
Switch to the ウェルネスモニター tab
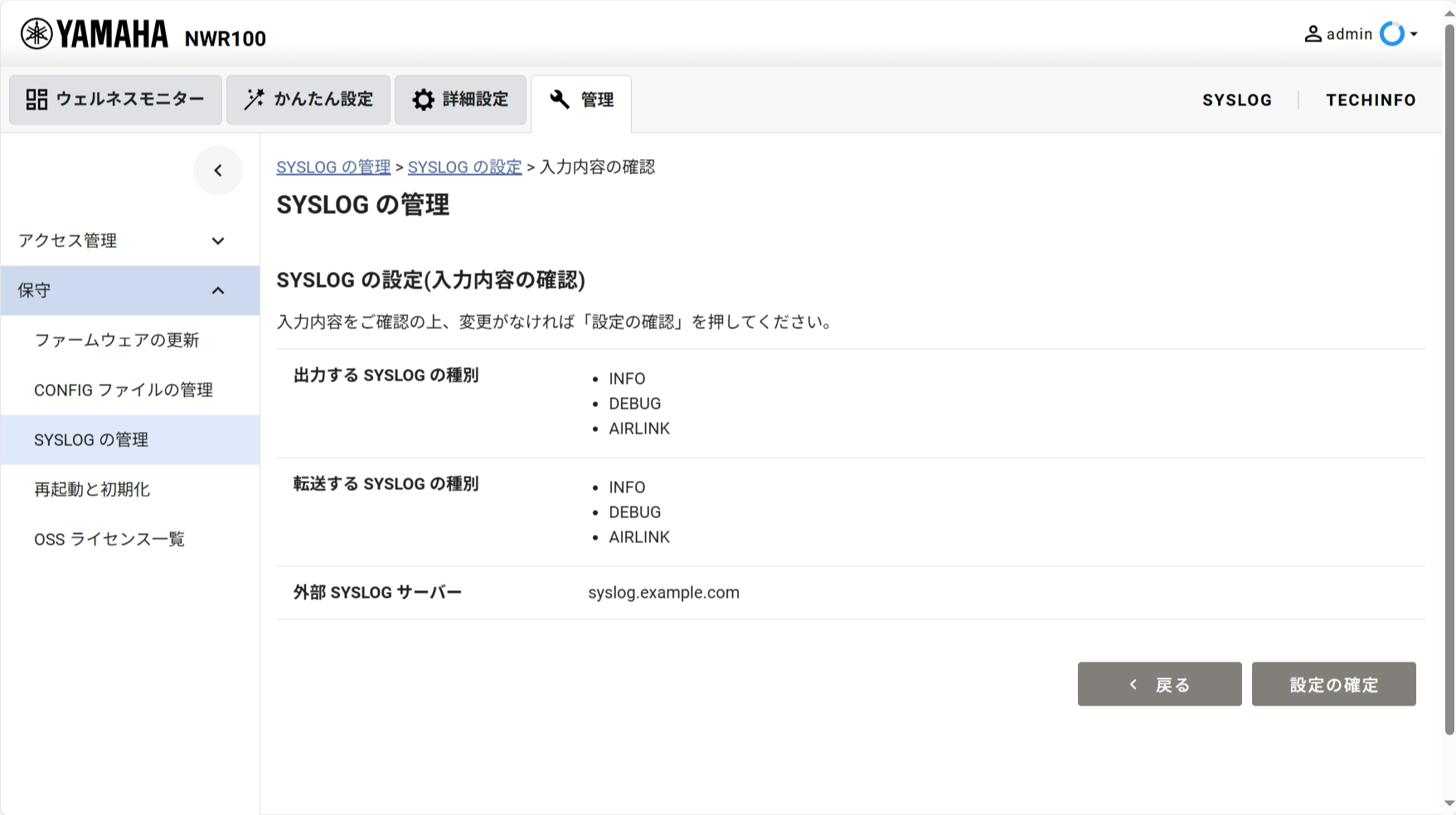tap(116, 99)
